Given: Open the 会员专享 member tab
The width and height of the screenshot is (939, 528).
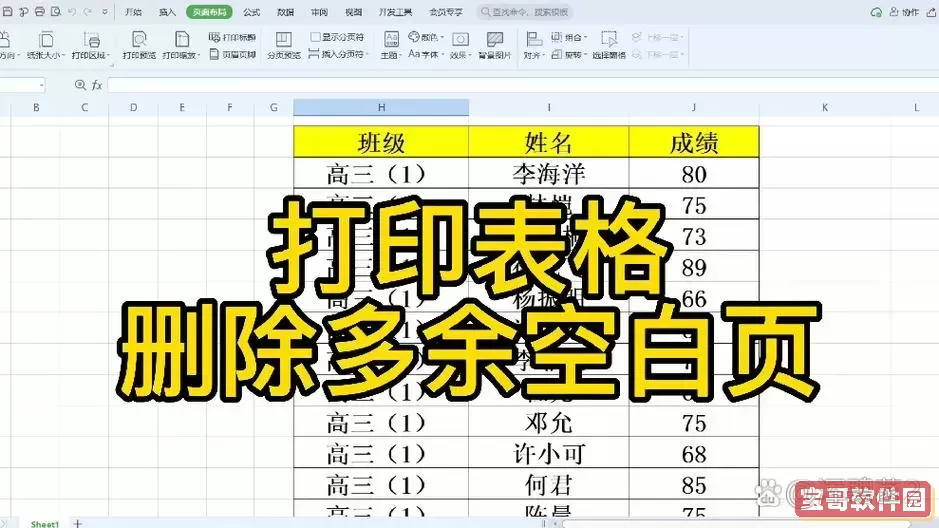Looking at the screenshot, I should 446,12.
